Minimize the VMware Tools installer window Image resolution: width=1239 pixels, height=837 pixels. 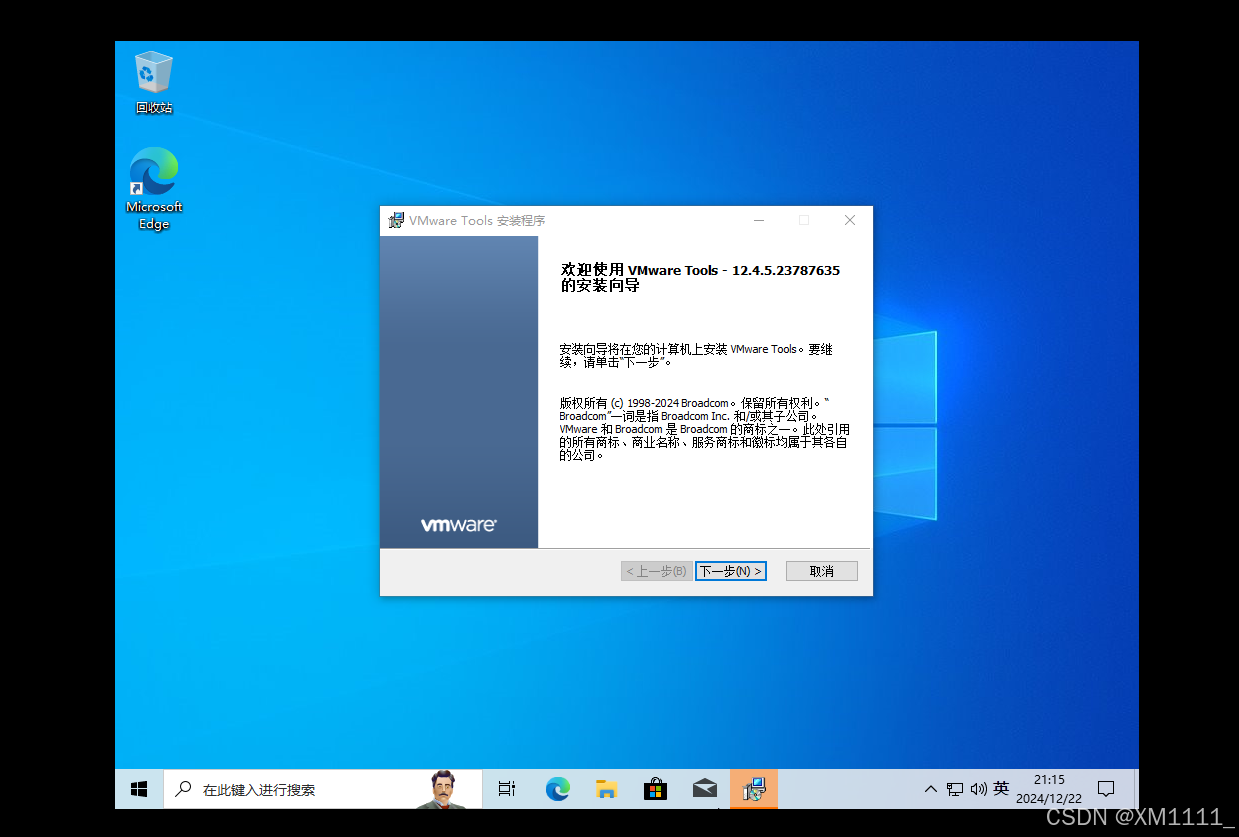pyautogui.click(x=759, y=220)
